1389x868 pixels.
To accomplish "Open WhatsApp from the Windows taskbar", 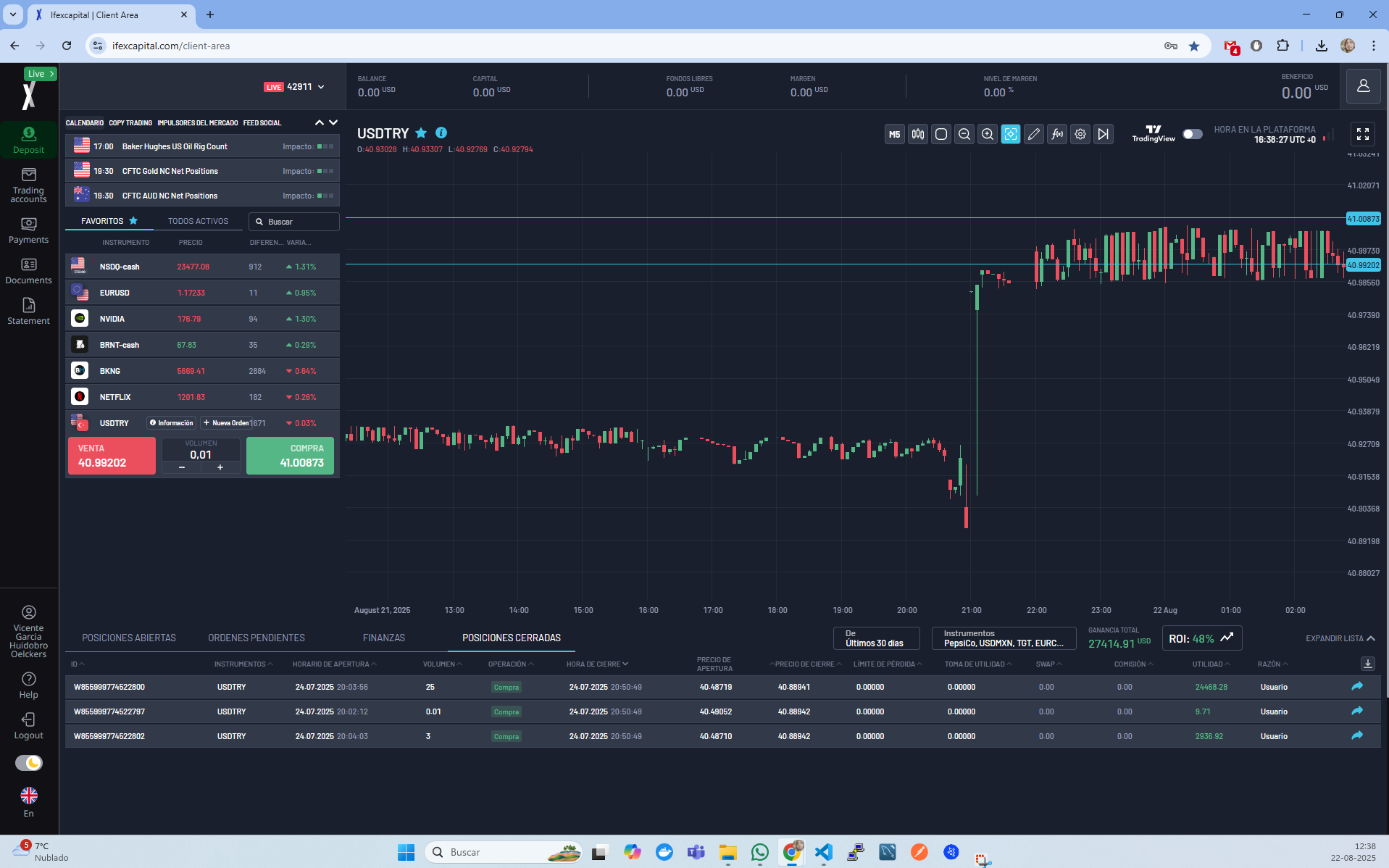I will (760, 852).
